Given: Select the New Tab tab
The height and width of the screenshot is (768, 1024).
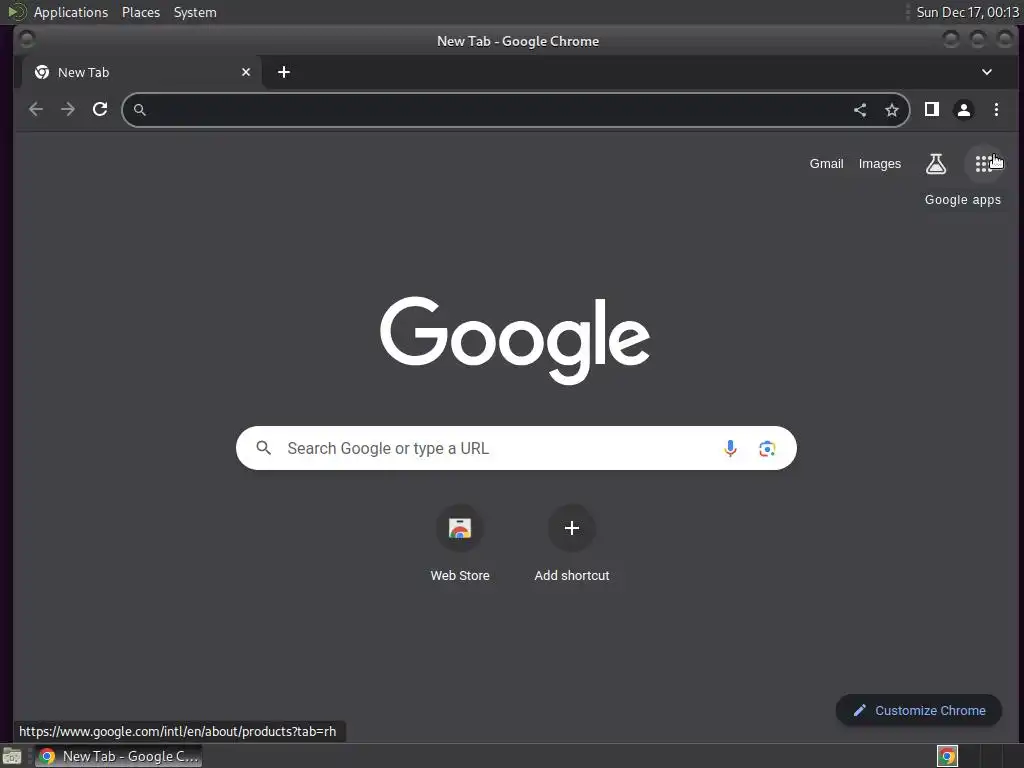Looking at the screenshot, I should (142, 72).
